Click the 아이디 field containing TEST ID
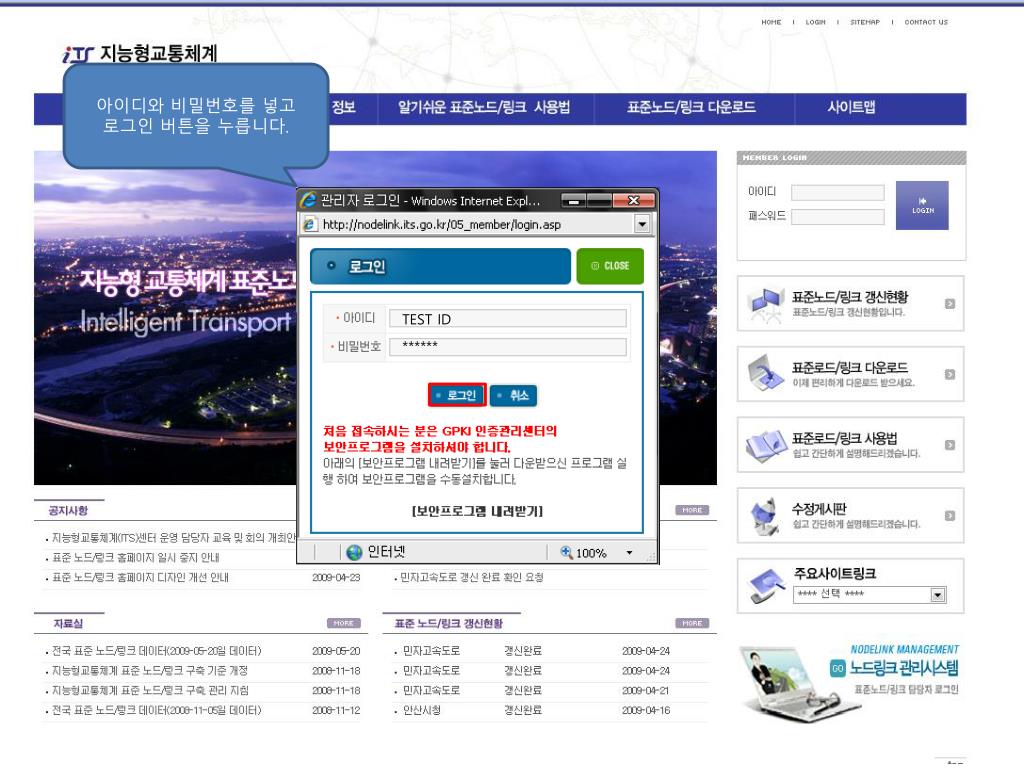Screen dimensions: 1024x768 tap(507, 319)
